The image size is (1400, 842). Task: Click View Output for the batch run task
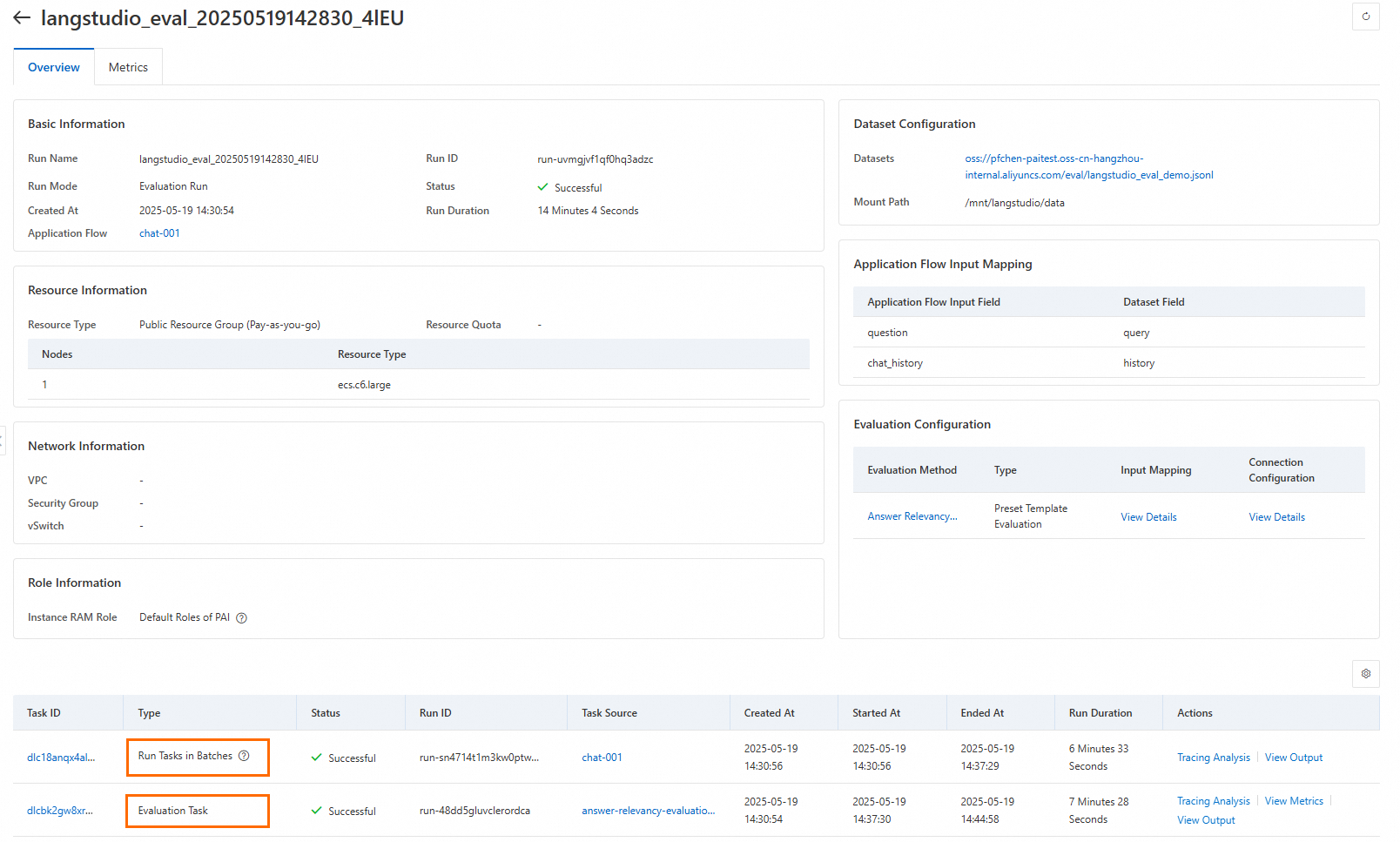tap(1293, 758)
